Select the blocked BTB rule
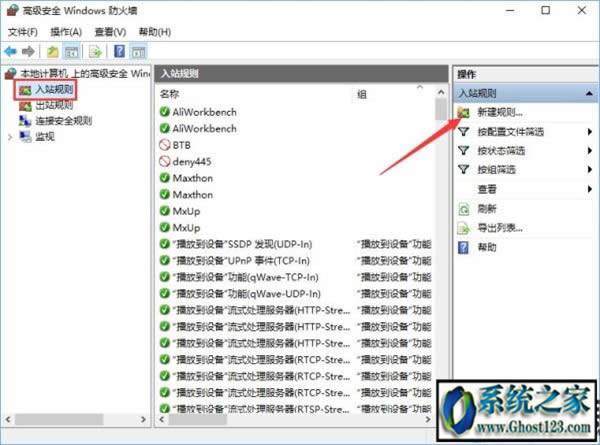The width and height of the screenshot is (600, 445). 181,145
